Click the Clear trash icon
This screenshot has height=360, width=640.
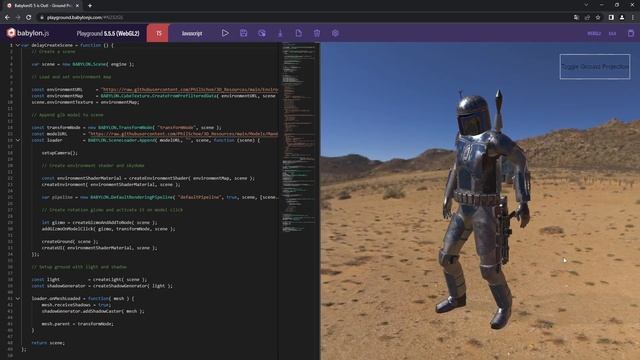[317, 33]
